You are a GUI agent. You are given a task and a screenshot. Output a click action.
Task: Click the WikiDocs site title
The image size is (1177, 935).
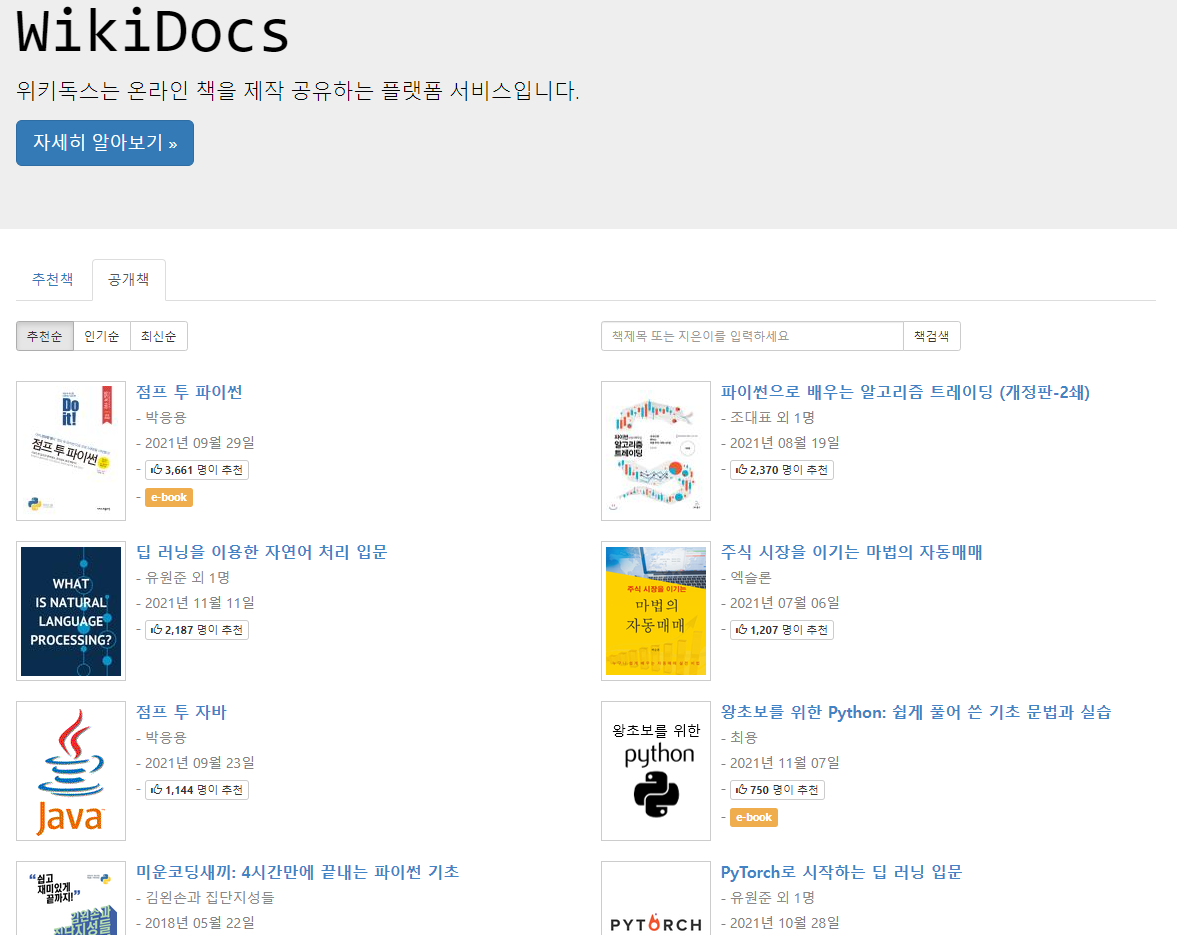click(153, 32)
